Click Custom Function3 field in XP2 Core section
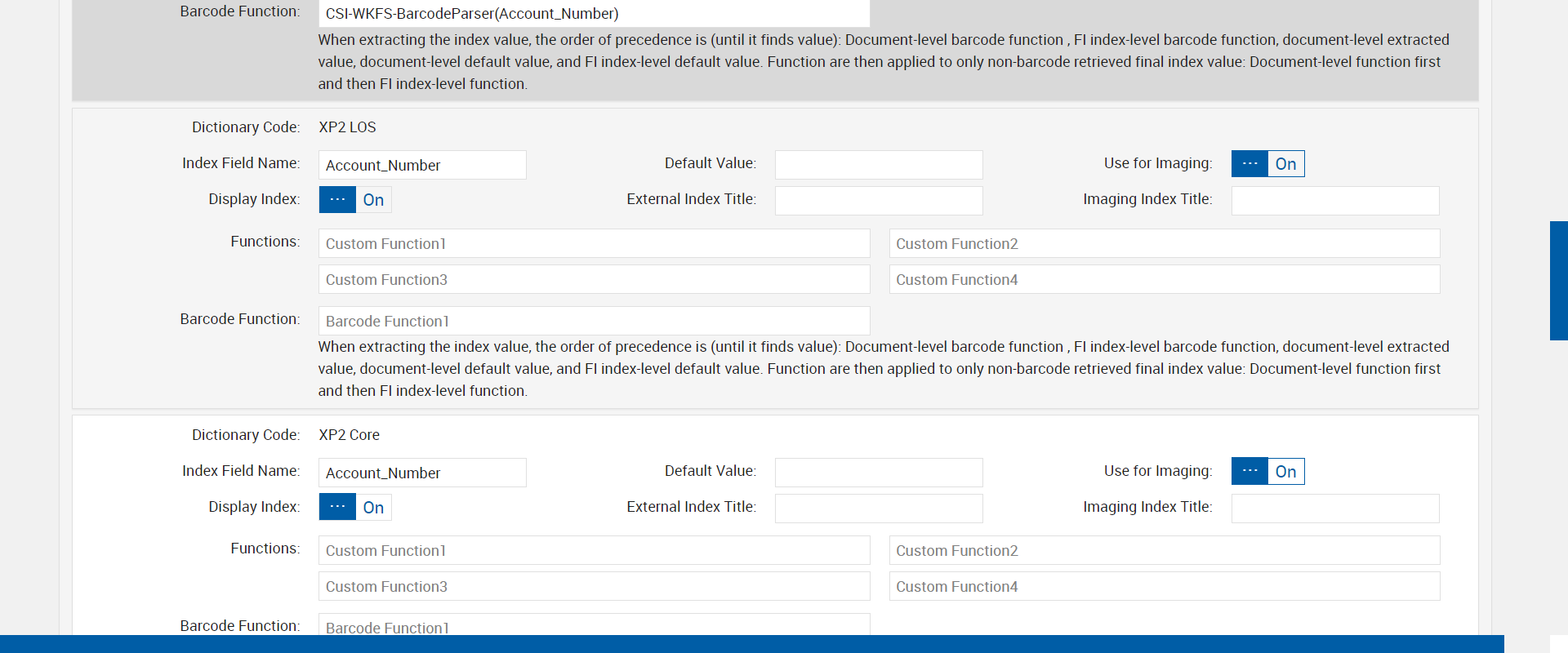1568x653 pixels. [594, 586]
